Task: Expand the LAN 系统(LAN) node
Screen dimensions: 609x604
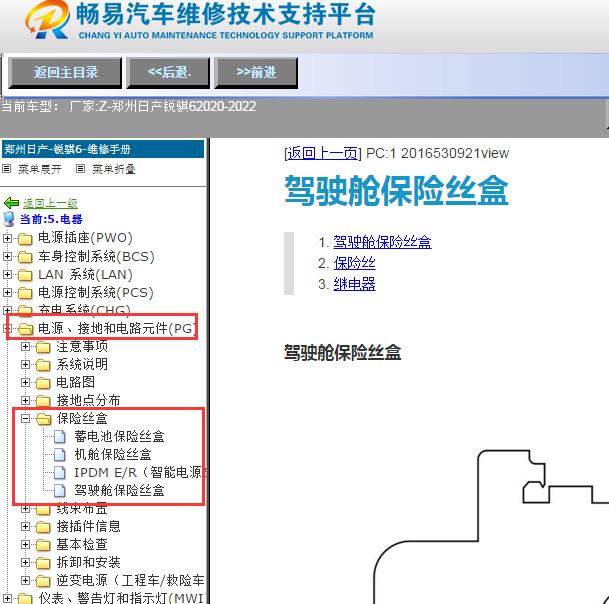Action: pyautogui.click(x=7, y=275)
